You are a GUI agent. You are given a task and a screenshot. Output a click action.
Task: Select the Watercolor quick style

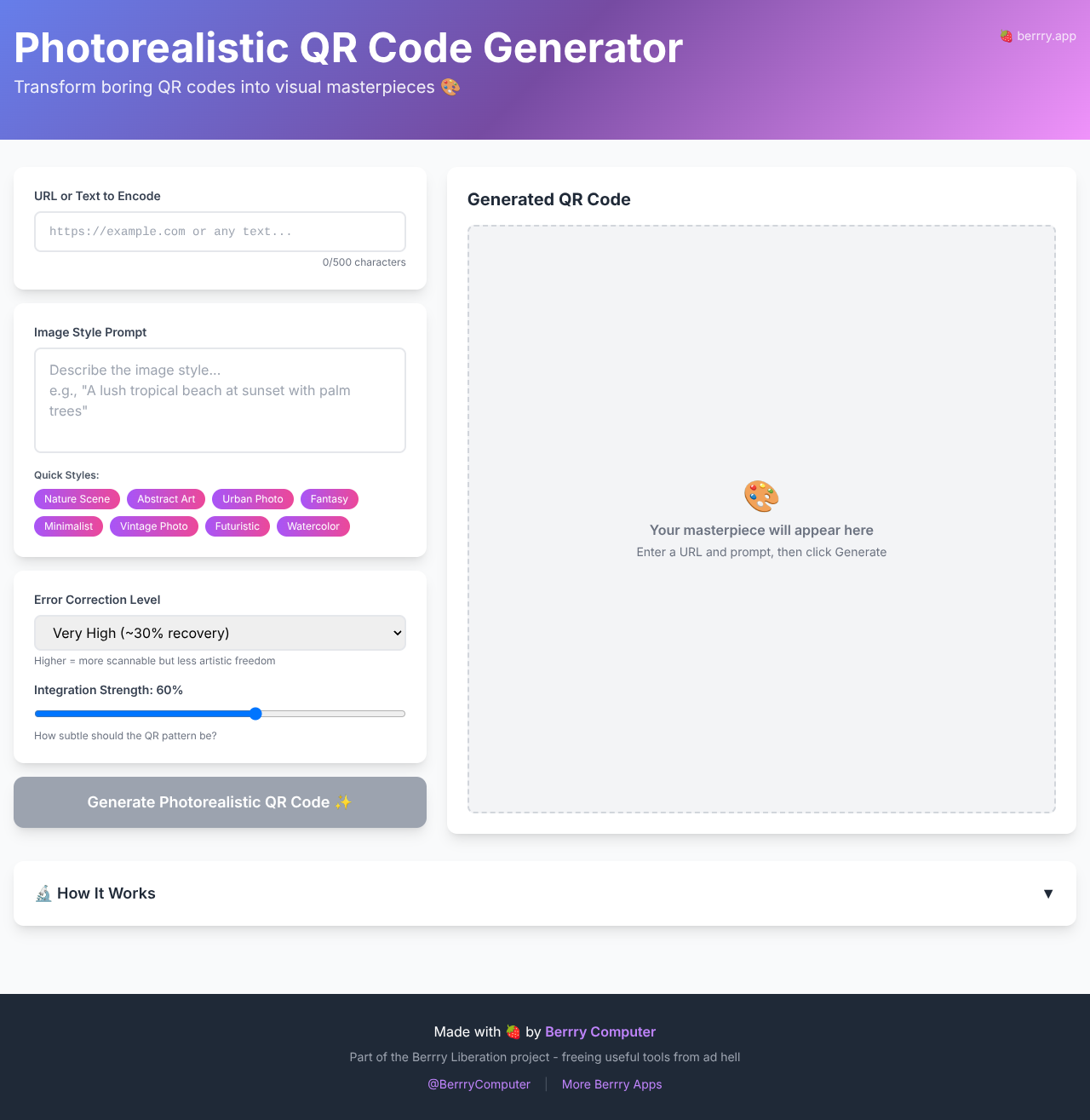coord(313,526)
